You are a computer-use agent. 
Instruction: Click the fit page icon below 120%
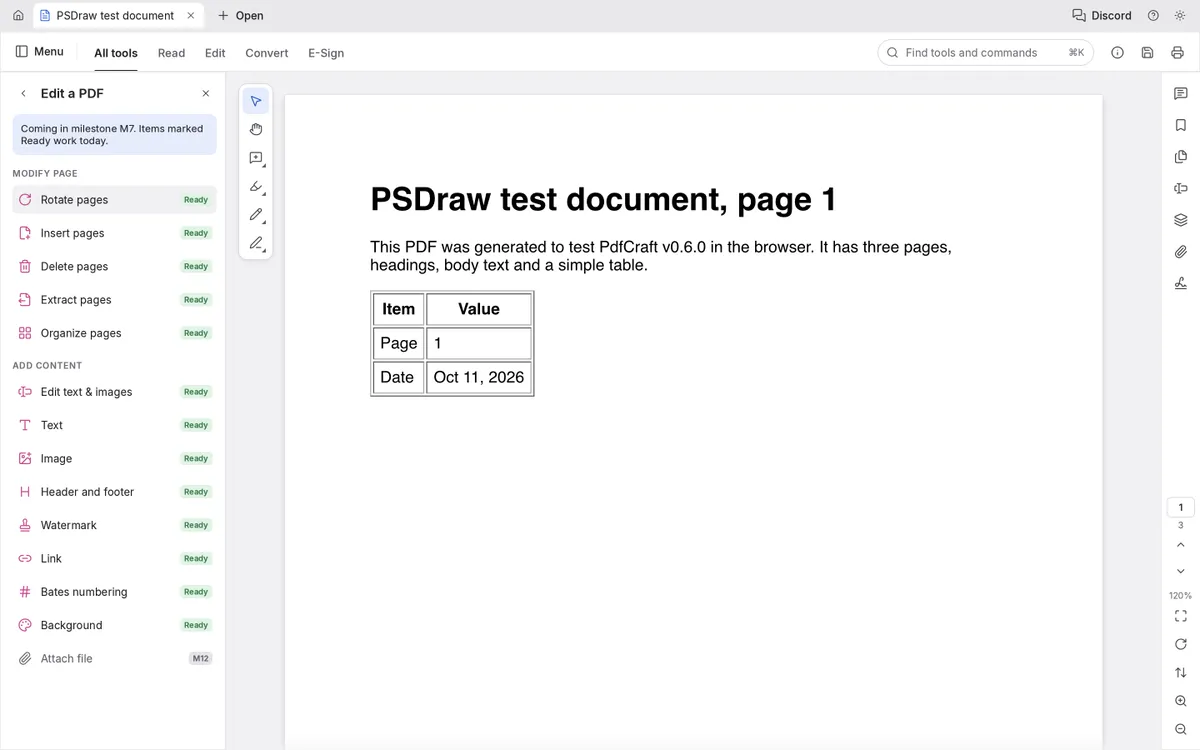point(1181,616)
